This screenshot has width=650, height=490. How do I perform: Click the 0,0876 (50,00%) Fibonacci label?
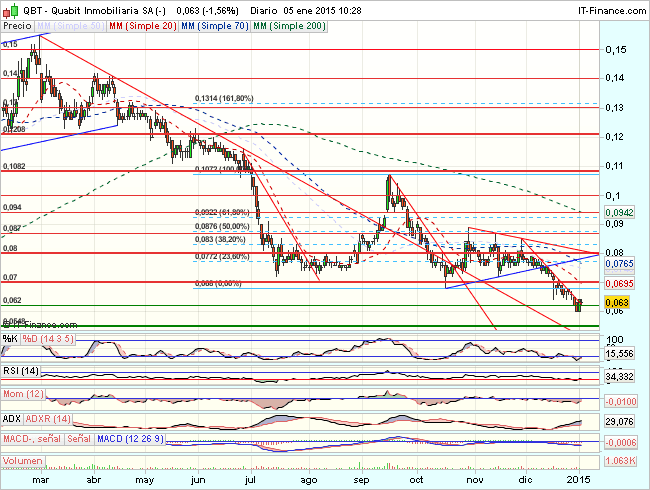pyautogui.click(x=222, y=226)
